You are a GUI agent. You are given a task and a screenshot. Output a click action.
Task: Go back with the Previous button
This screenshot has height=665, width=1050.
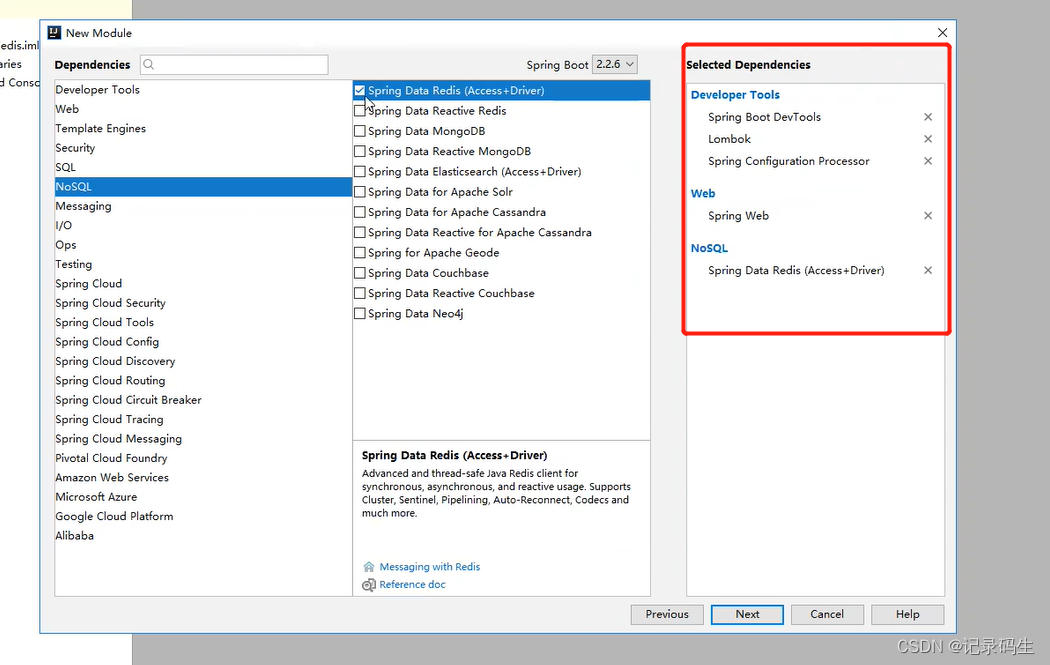667,615
